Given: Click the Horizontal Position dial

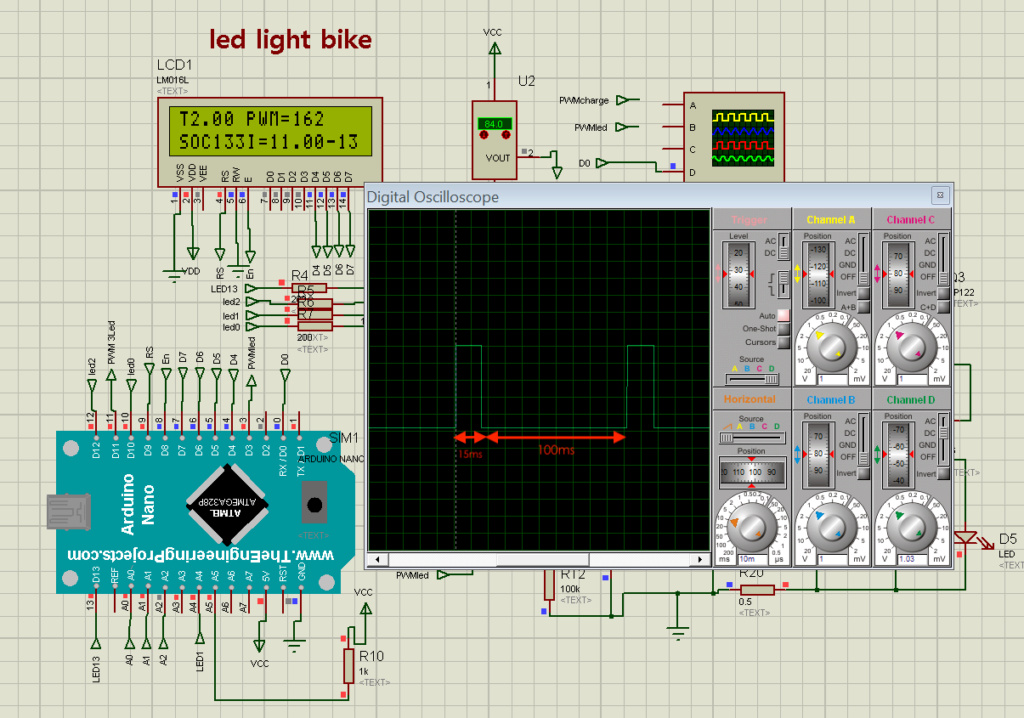Looking at the screenshot, I should (752, 472).
